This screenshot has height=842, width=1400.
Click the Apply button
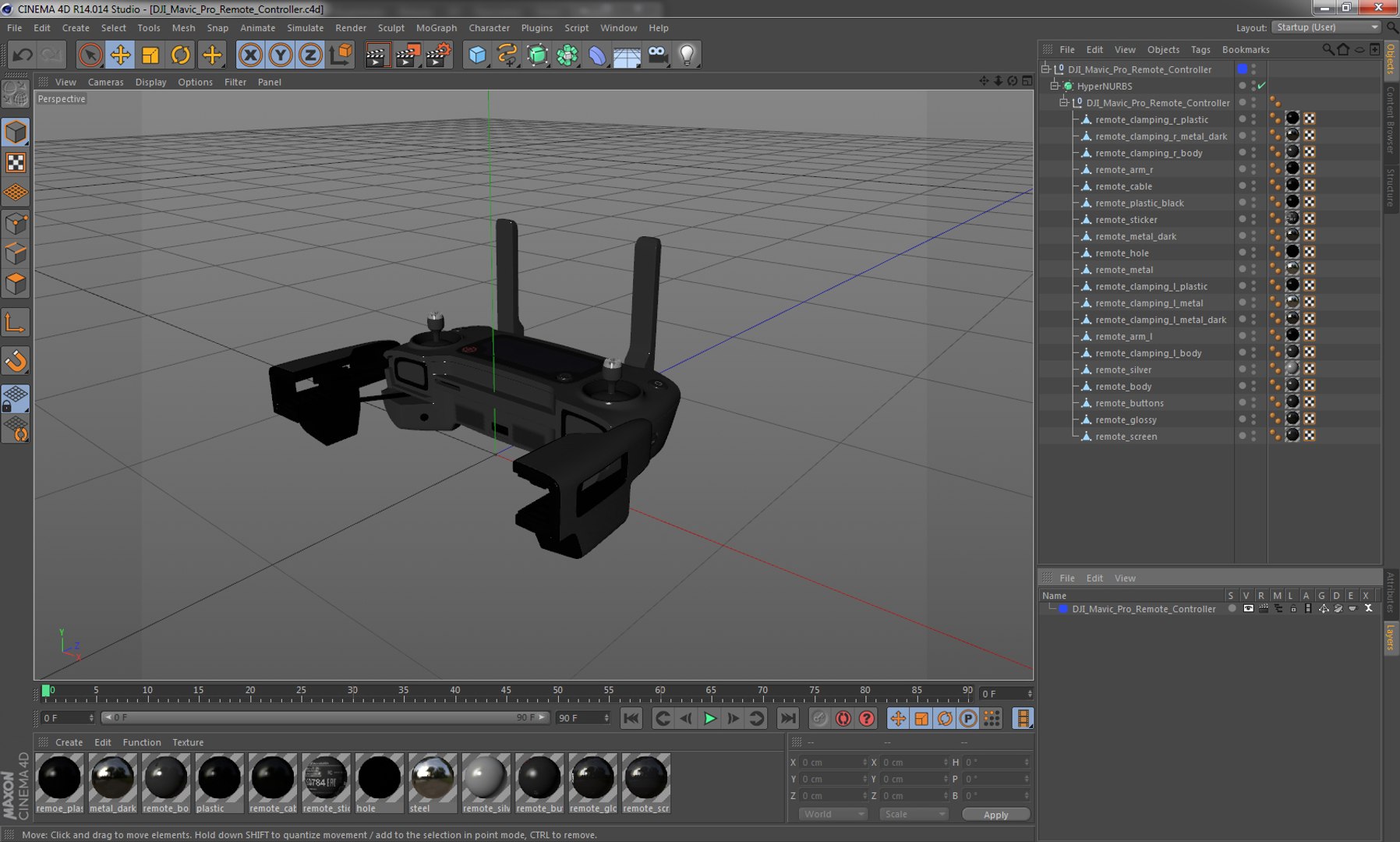(x=995, y=814)
